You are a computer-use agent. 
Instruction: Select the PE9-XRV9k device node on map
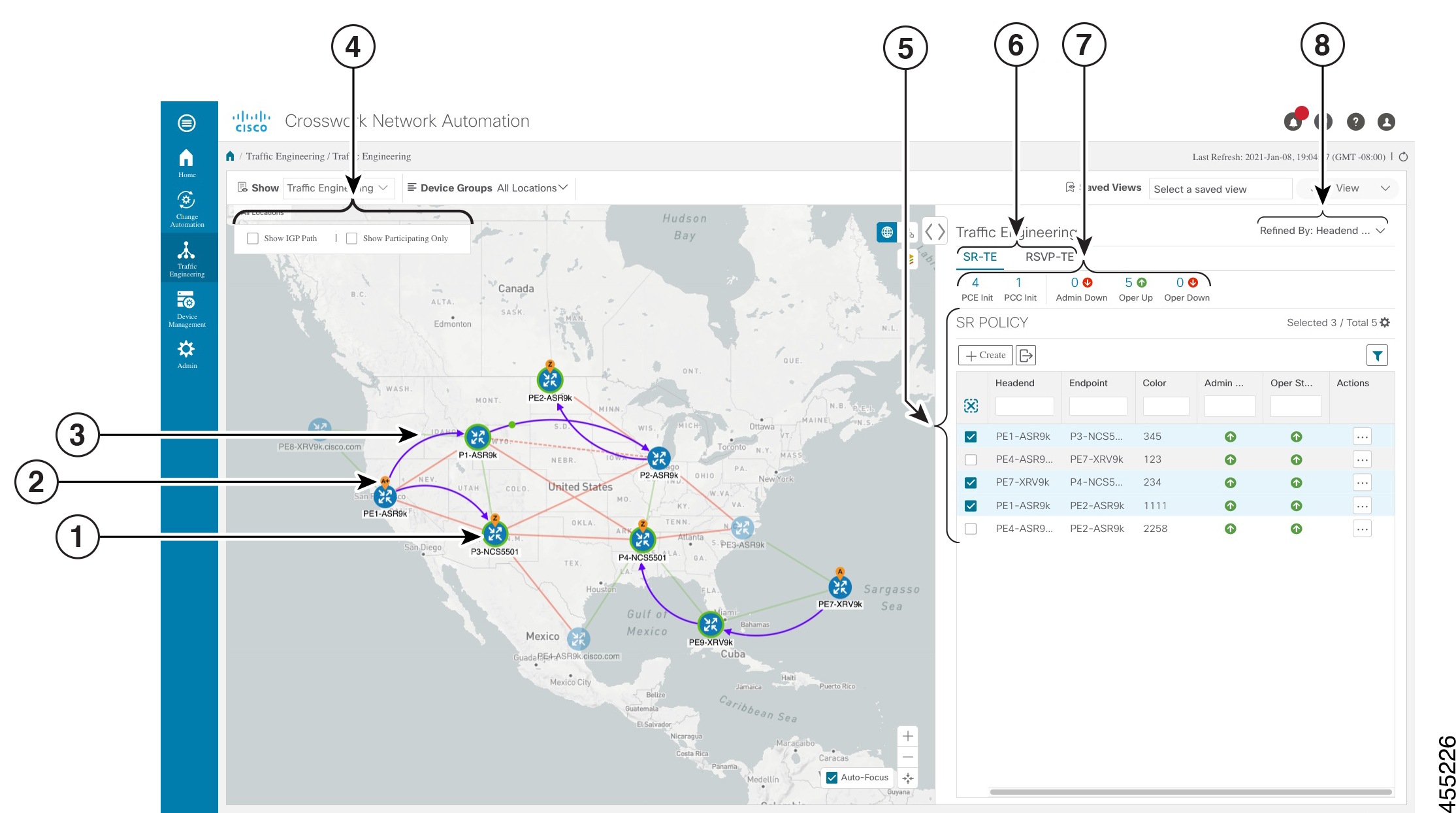pyautogui.click(x=711, y=625)
